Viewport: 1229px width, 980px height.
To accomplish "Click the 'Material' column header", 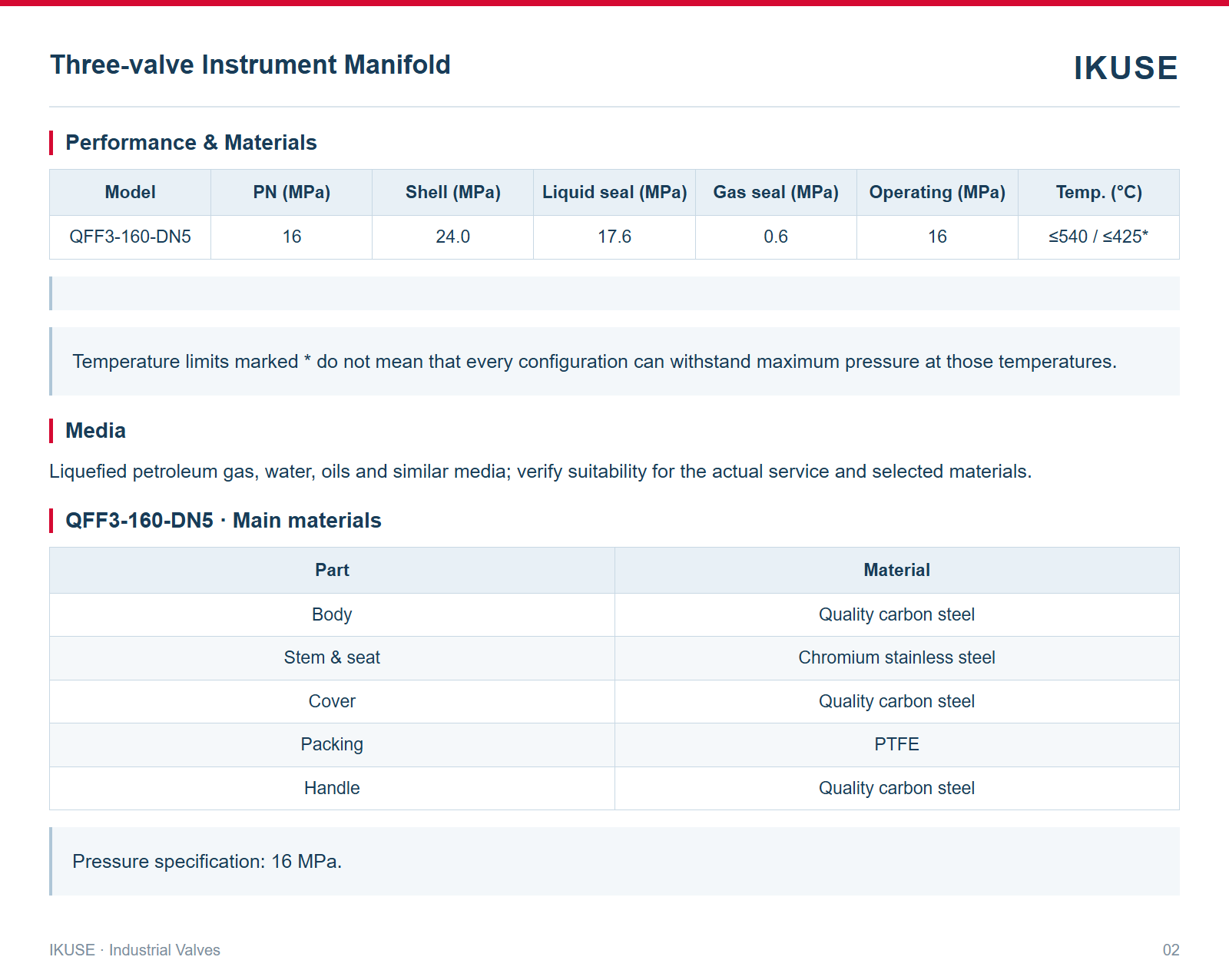I will tap(897, 570).
